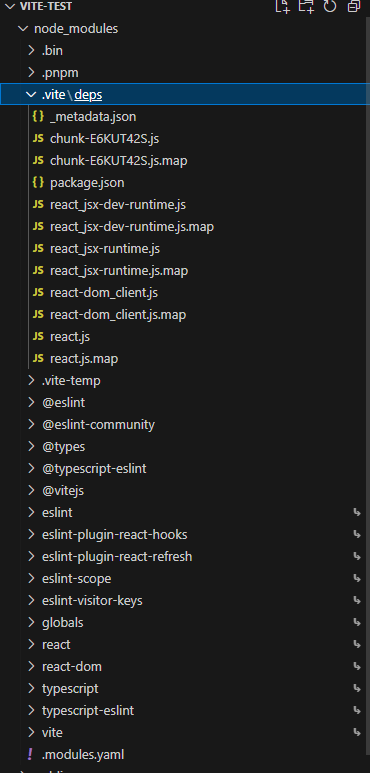Click the symlink arrow icon on the globals row
The width and height of the screenshot is (370, 773).
coord(357,623)
